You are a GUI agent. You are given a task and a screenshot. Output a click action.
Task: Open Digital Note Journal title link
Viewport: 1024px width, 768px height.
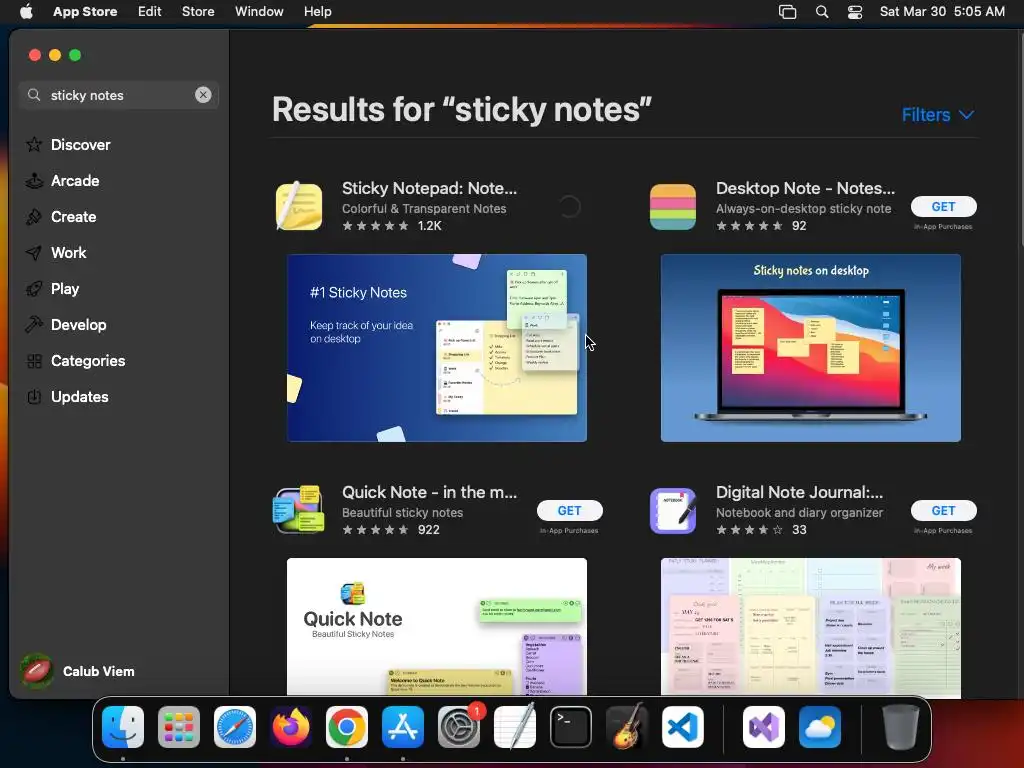[799, 492]
